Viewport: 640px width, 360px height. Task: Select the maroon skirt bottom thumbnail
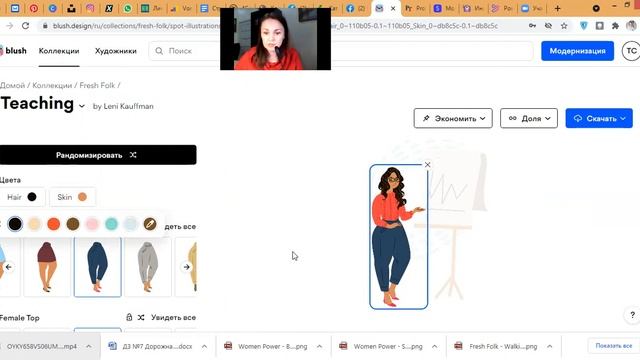pos(47,267)
